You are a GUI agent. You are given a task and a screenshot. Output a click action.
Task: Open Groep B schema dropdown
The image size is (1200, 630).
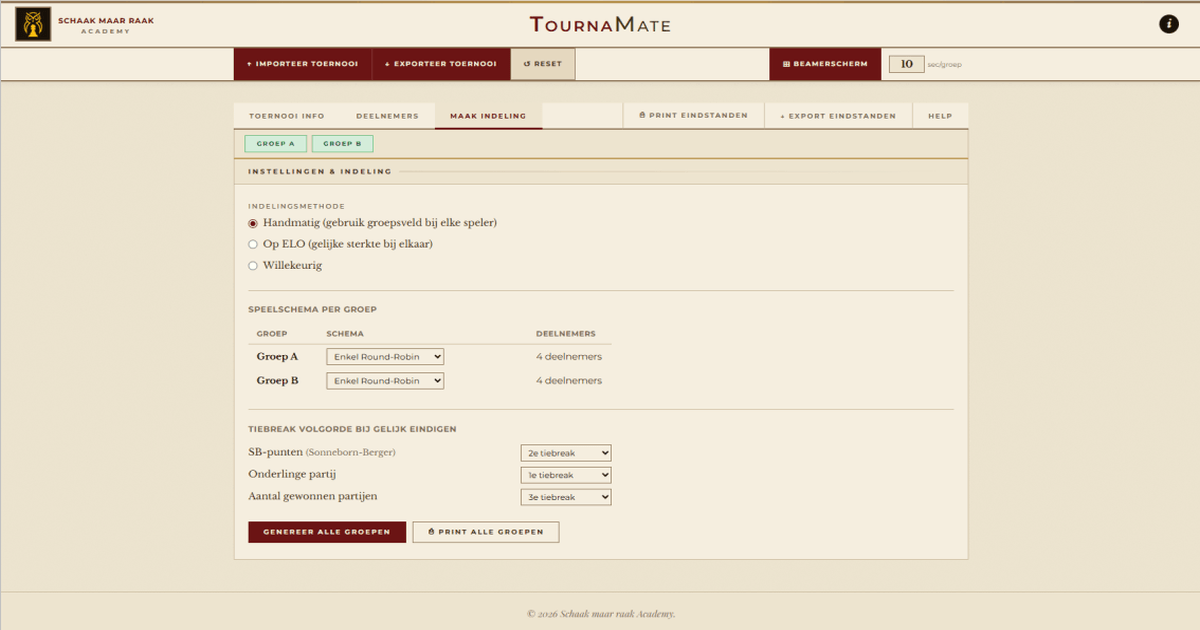tap(385, 381)
